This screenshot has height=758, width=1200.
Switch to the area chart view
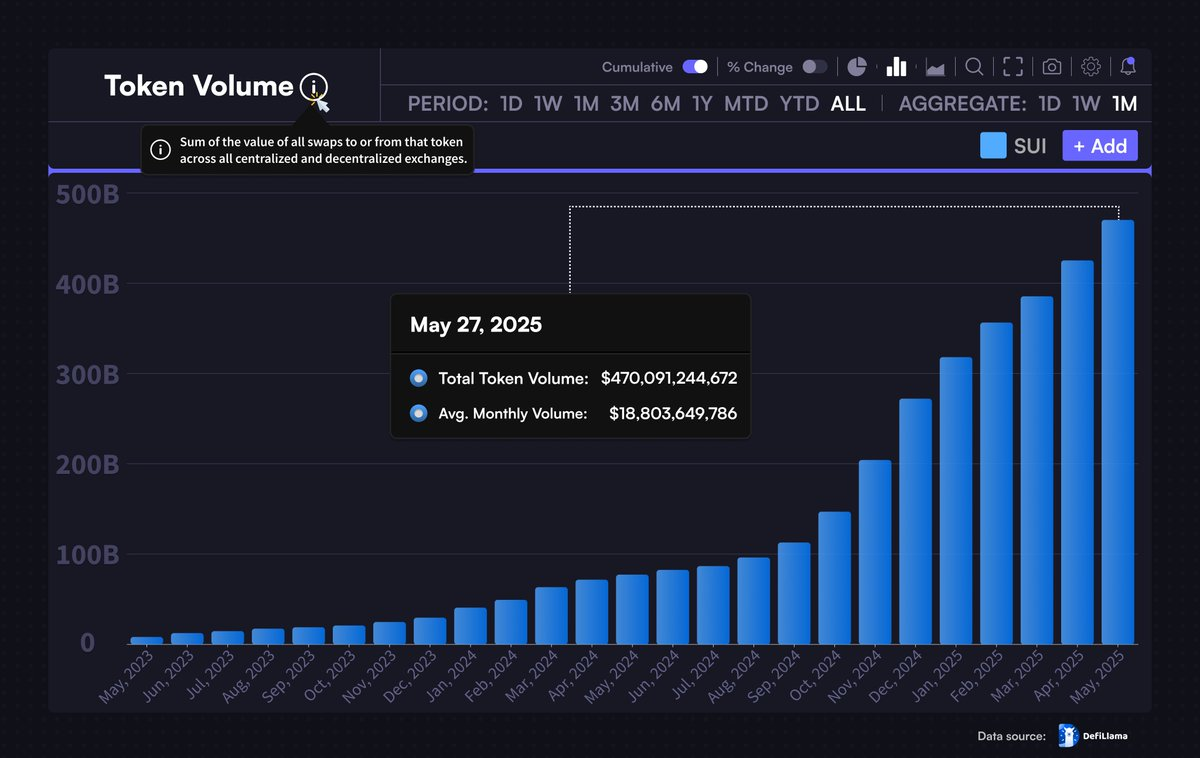point(935,66)
